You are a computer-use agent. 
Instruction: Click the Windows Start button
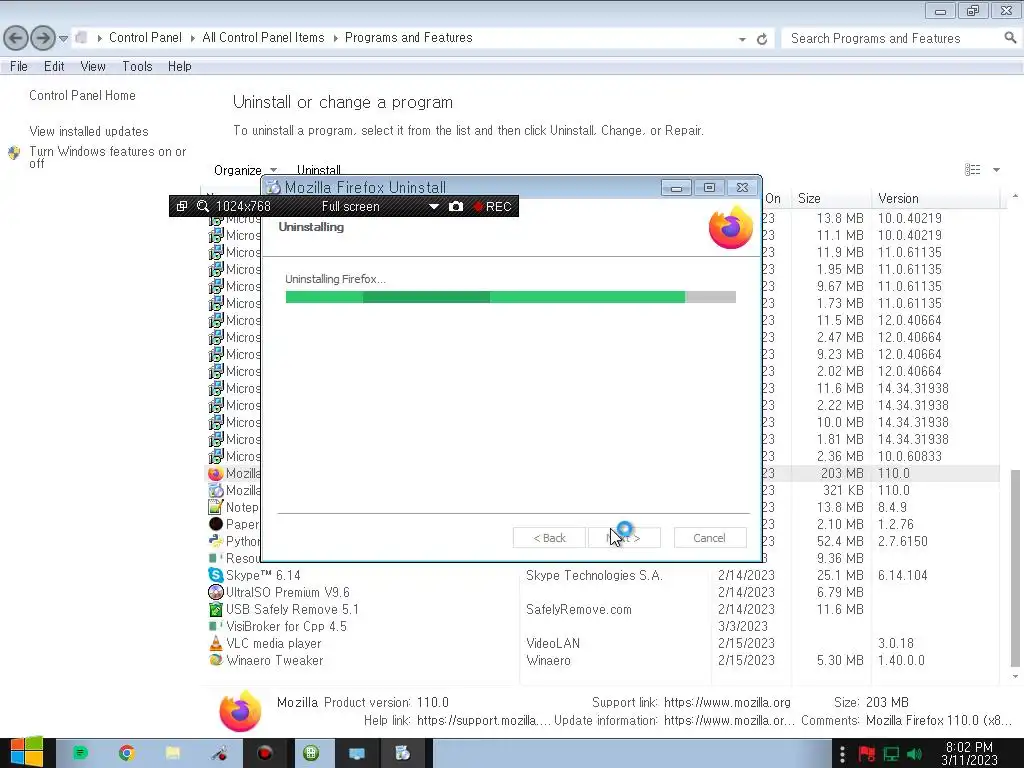tap(27, 753)
